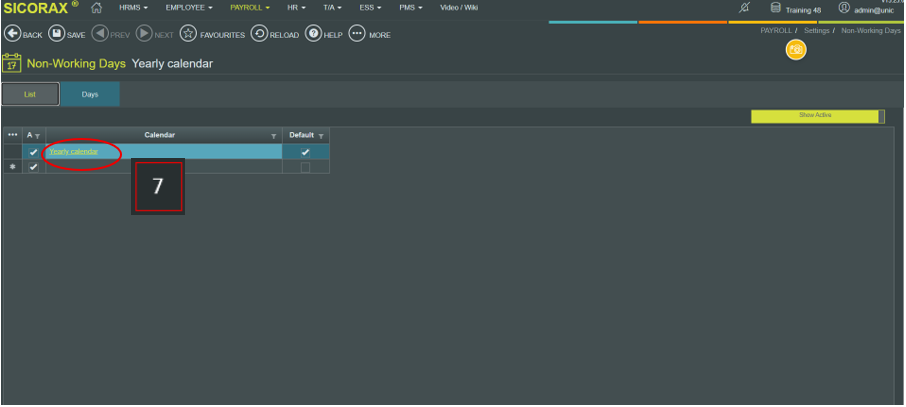Expand the EMPLOYEE dropdown menu
The image size is (906, 407).
pos(189,8)
